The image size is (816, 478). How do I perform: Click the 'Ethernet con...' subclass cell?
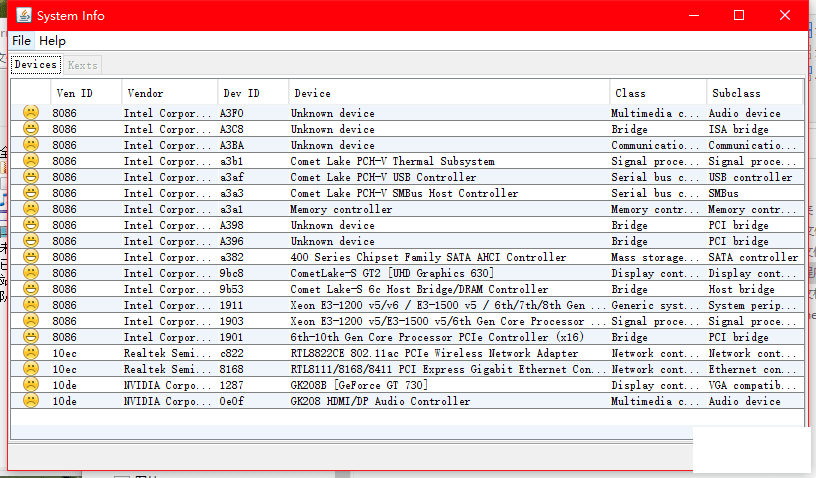click(752, 369)
